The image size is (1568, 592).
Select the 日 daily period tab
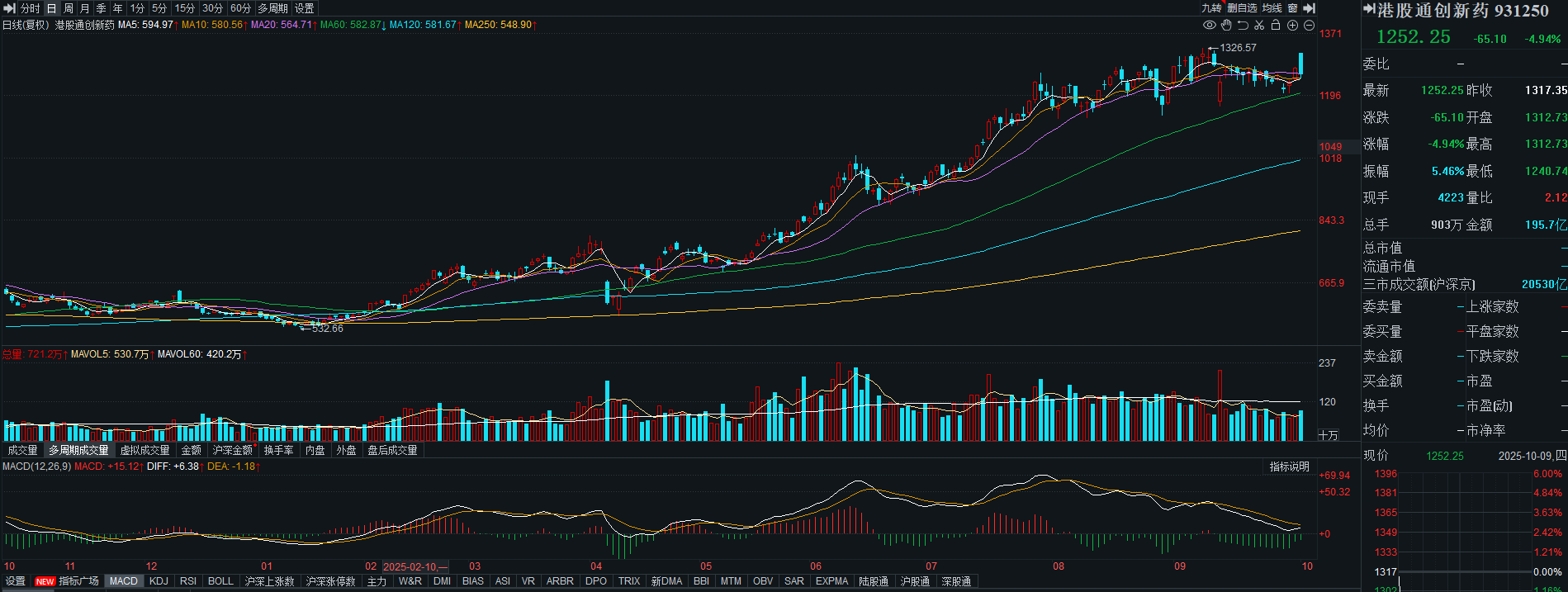pyautogui.click(x=51, y=8)
